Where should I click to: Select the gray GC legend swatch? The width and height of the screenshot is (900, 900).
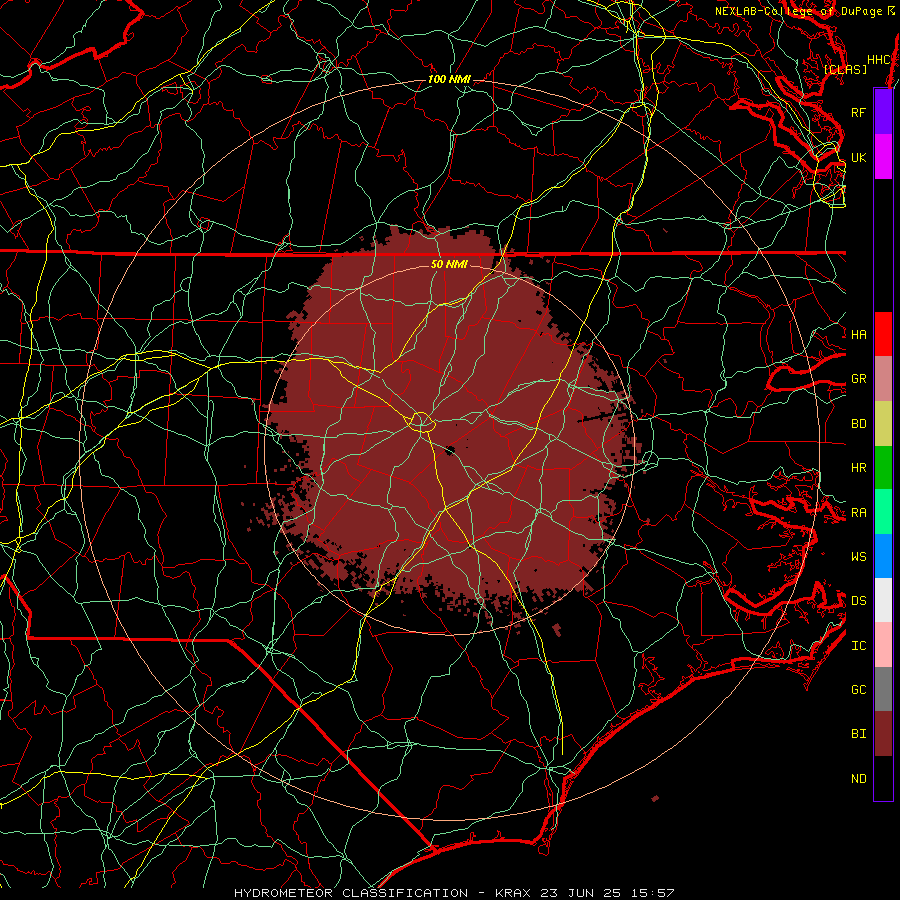(883, 689)
